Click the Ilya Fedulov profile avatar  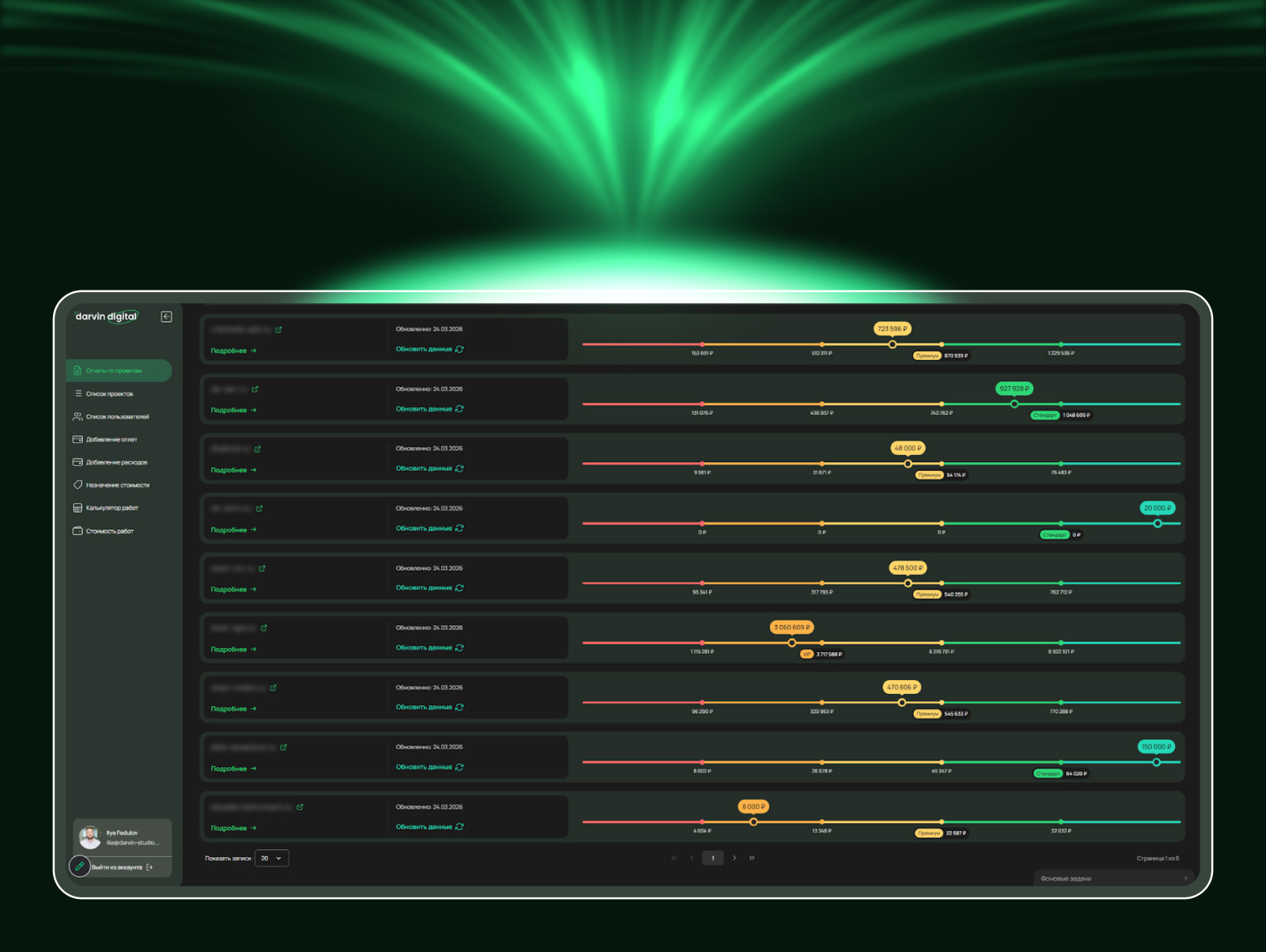pos(90,837)
